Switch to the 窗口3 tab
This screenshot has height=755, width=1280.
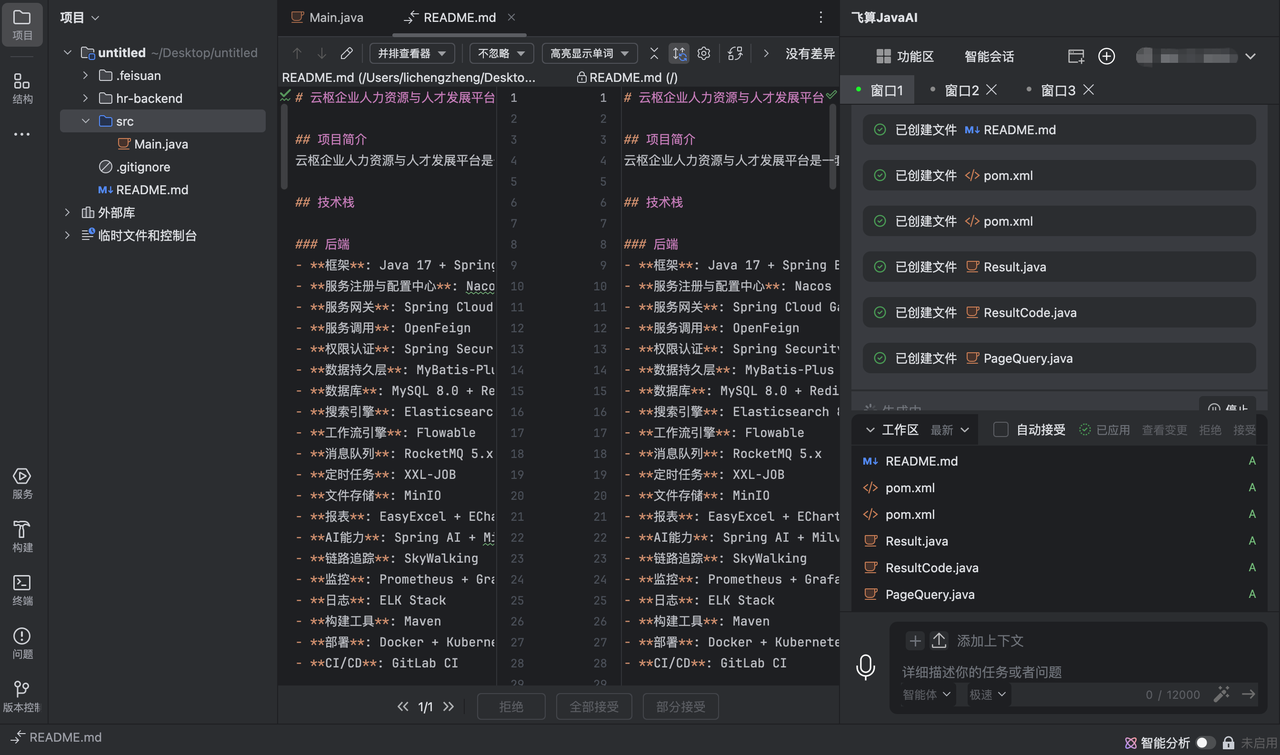[1058, 90]
